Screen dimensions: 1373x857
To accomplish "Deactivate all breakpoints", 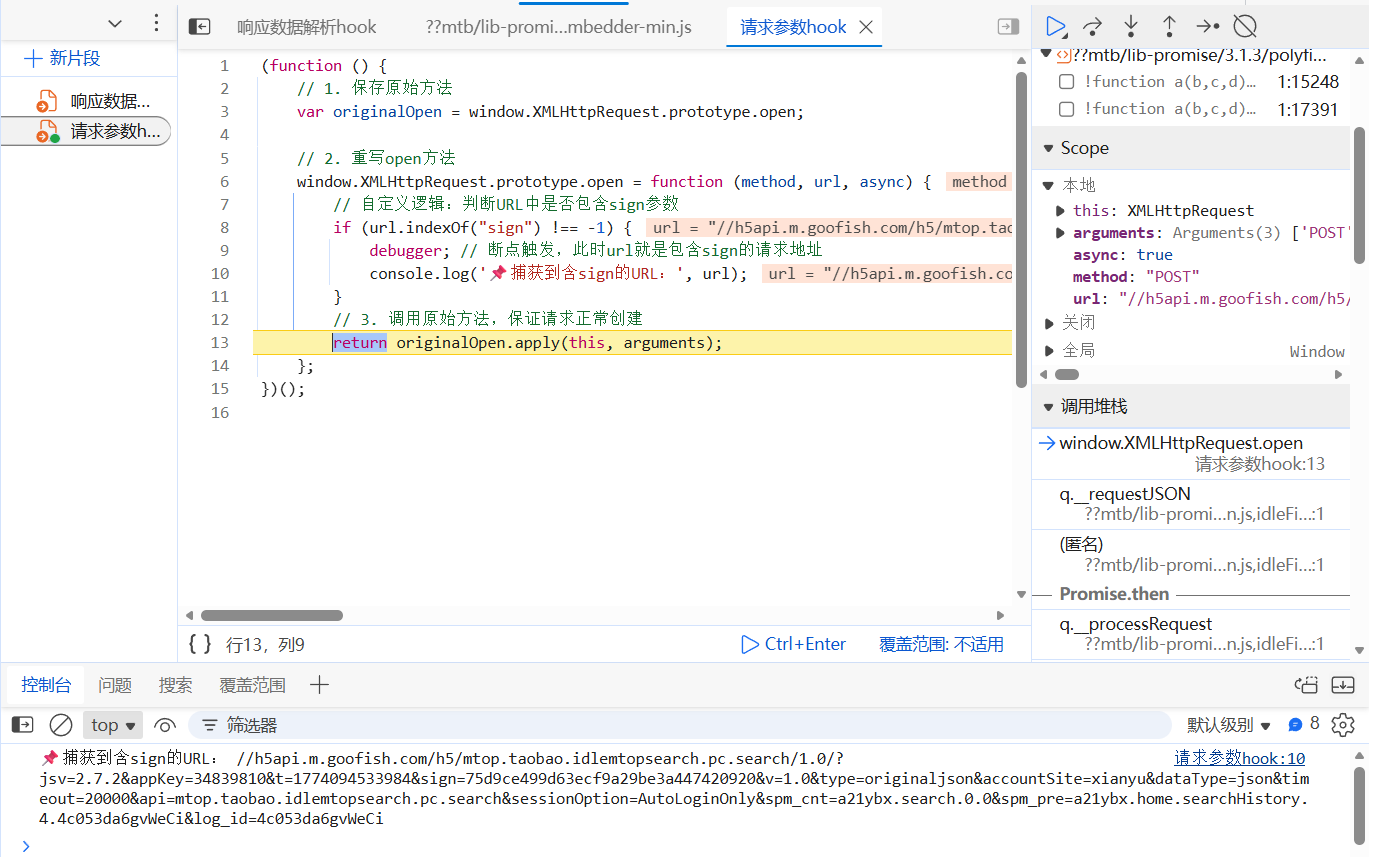I will pyautogui.click(x=1245, y=26).
